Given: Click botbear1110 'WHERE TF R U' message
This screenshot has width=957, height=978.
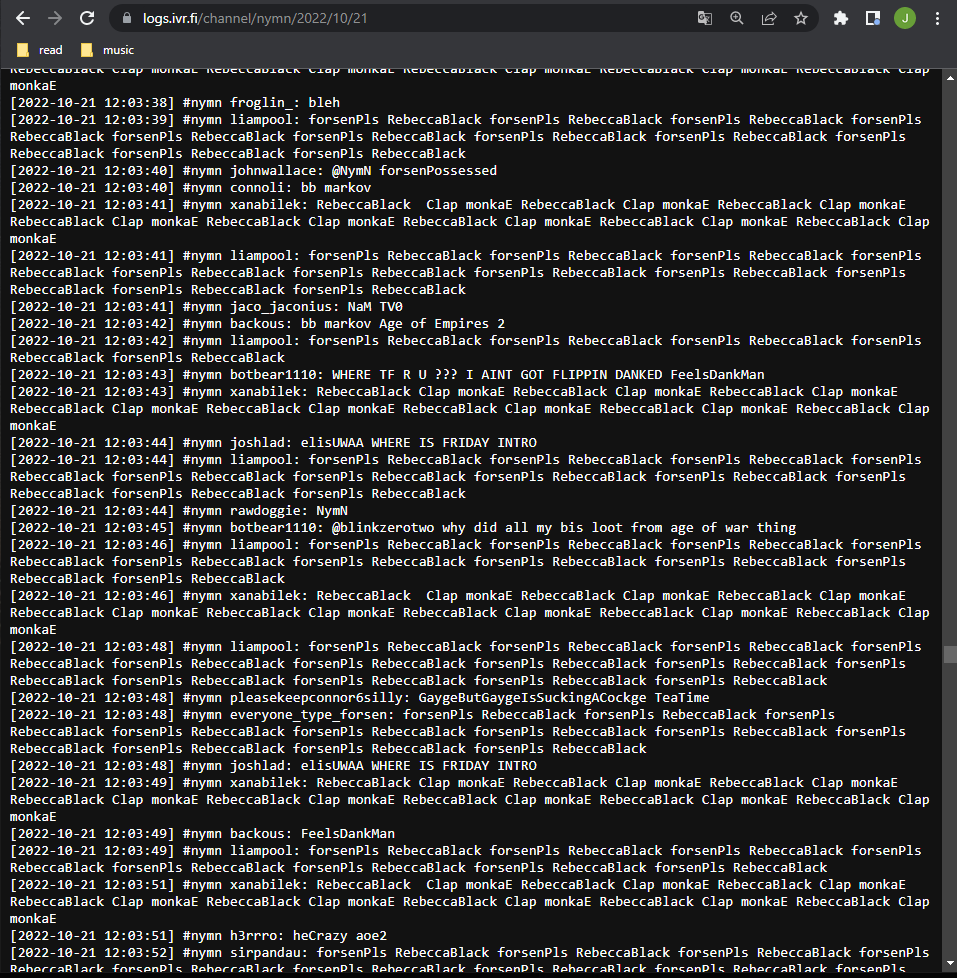Looking at the screenshot, I should pyautogui.click(x=387, y=374).
